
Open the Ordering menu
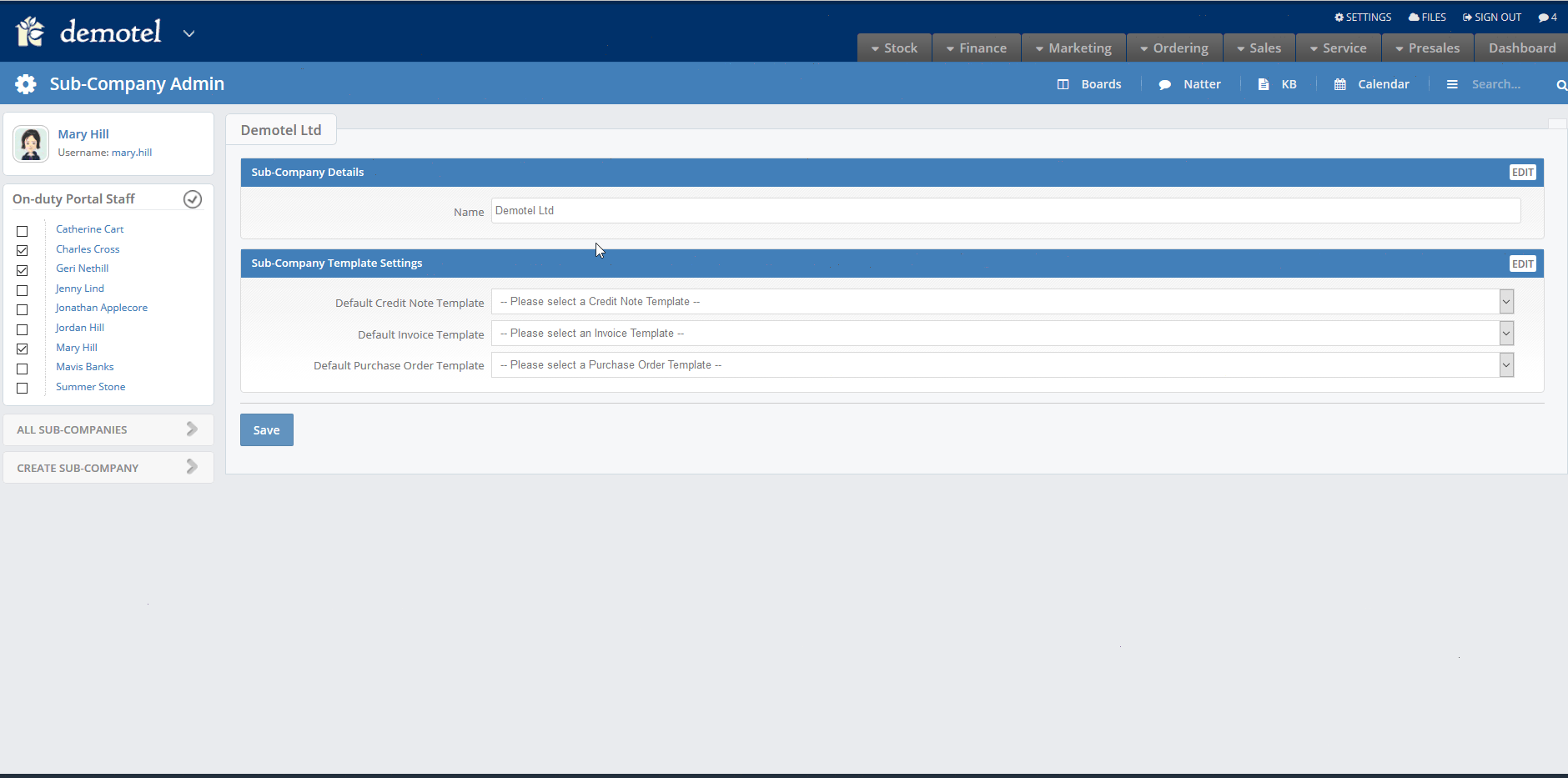1174,48
